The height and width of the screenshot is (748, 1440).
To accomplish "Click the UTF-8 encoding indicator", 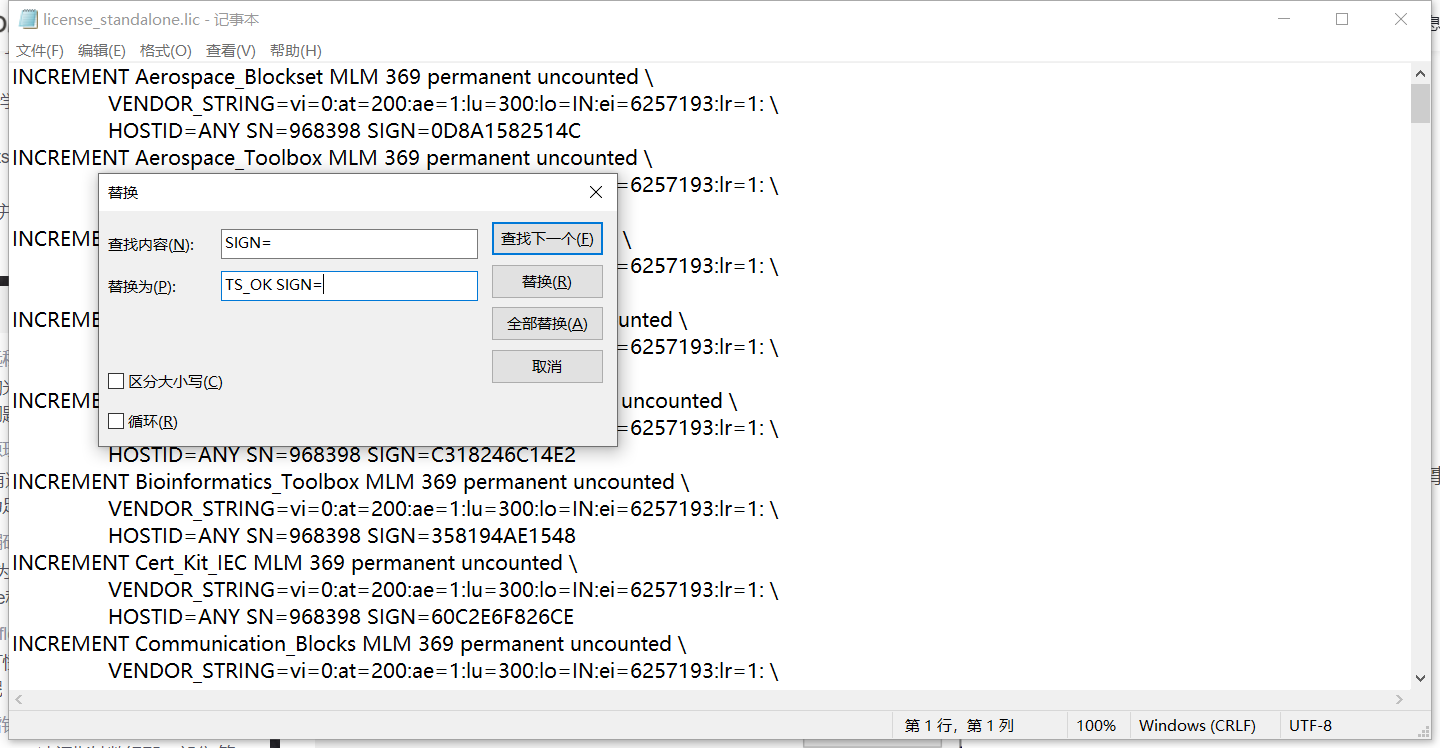I will coord(1310,725).
